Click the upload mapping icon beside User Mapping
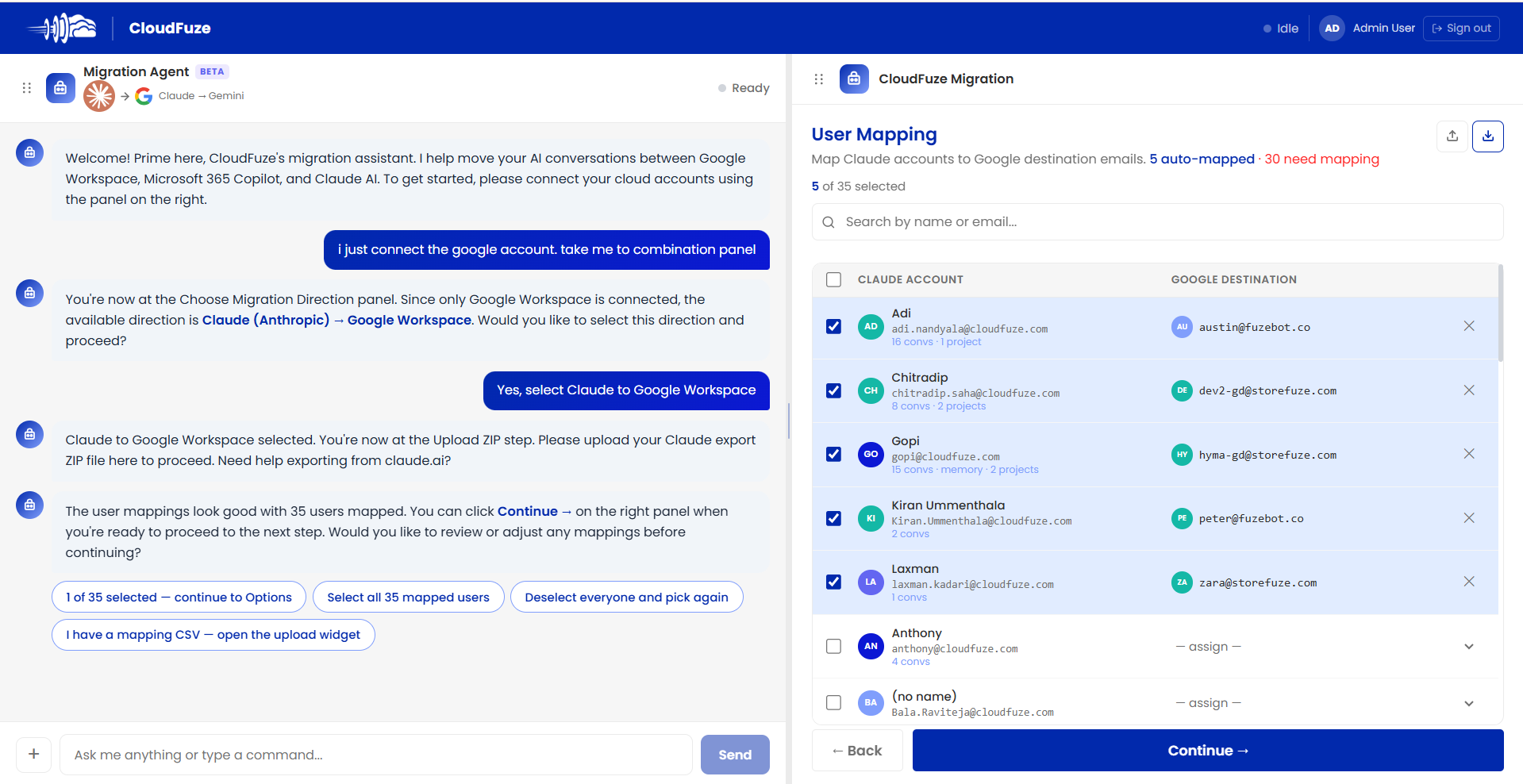Screen dimensions: 1523x784 point(1452,136)
